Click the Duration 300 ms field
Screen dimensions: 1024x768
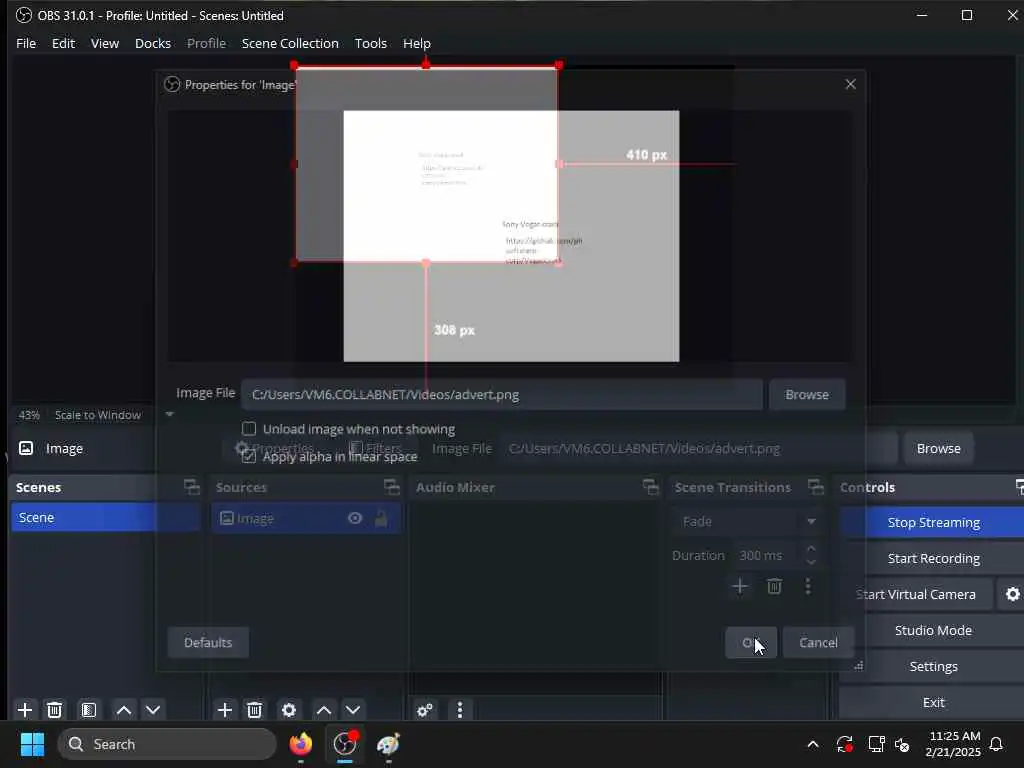click(x=767, y=555)
